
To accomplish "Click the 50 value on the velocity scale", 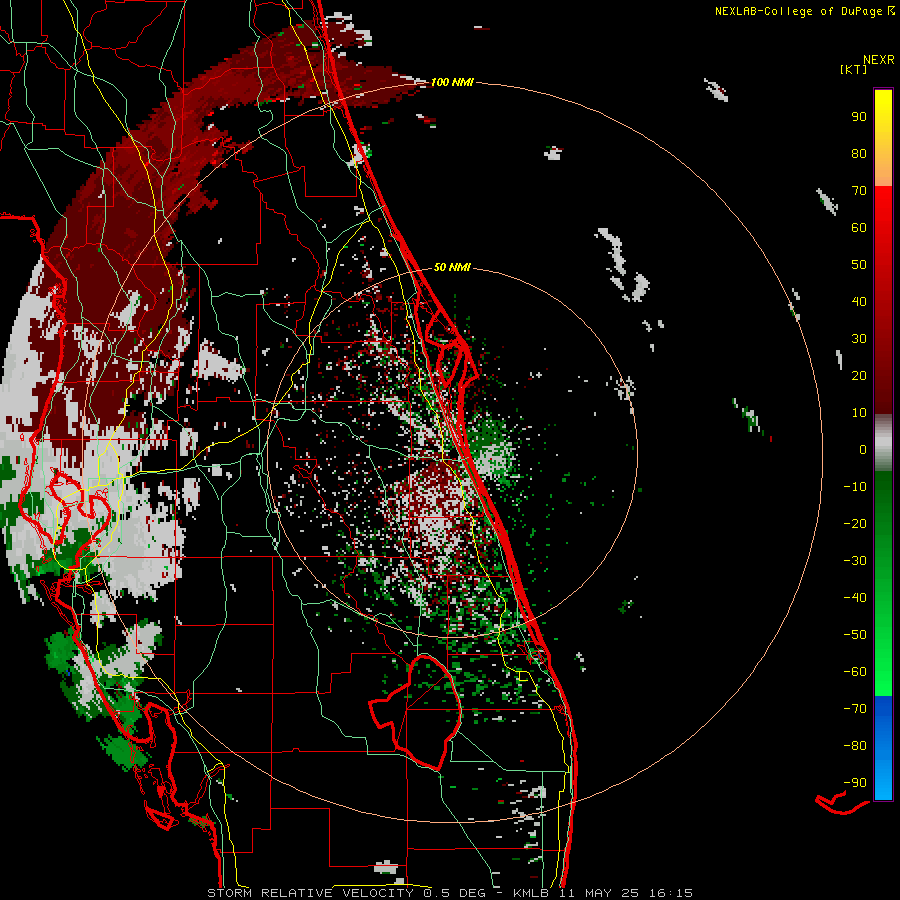I will [x=859, y=265].
